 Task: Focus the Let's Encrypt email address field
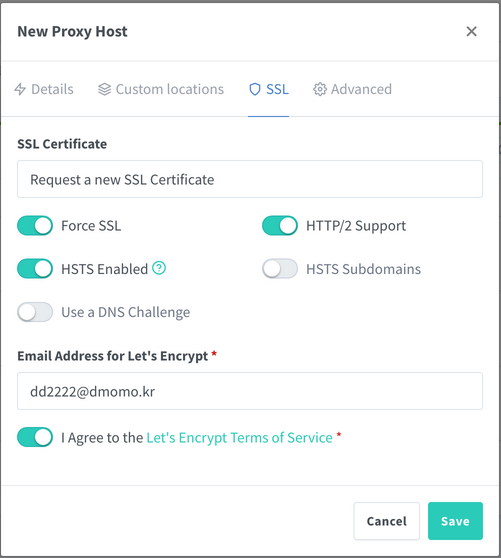point(250,391)
